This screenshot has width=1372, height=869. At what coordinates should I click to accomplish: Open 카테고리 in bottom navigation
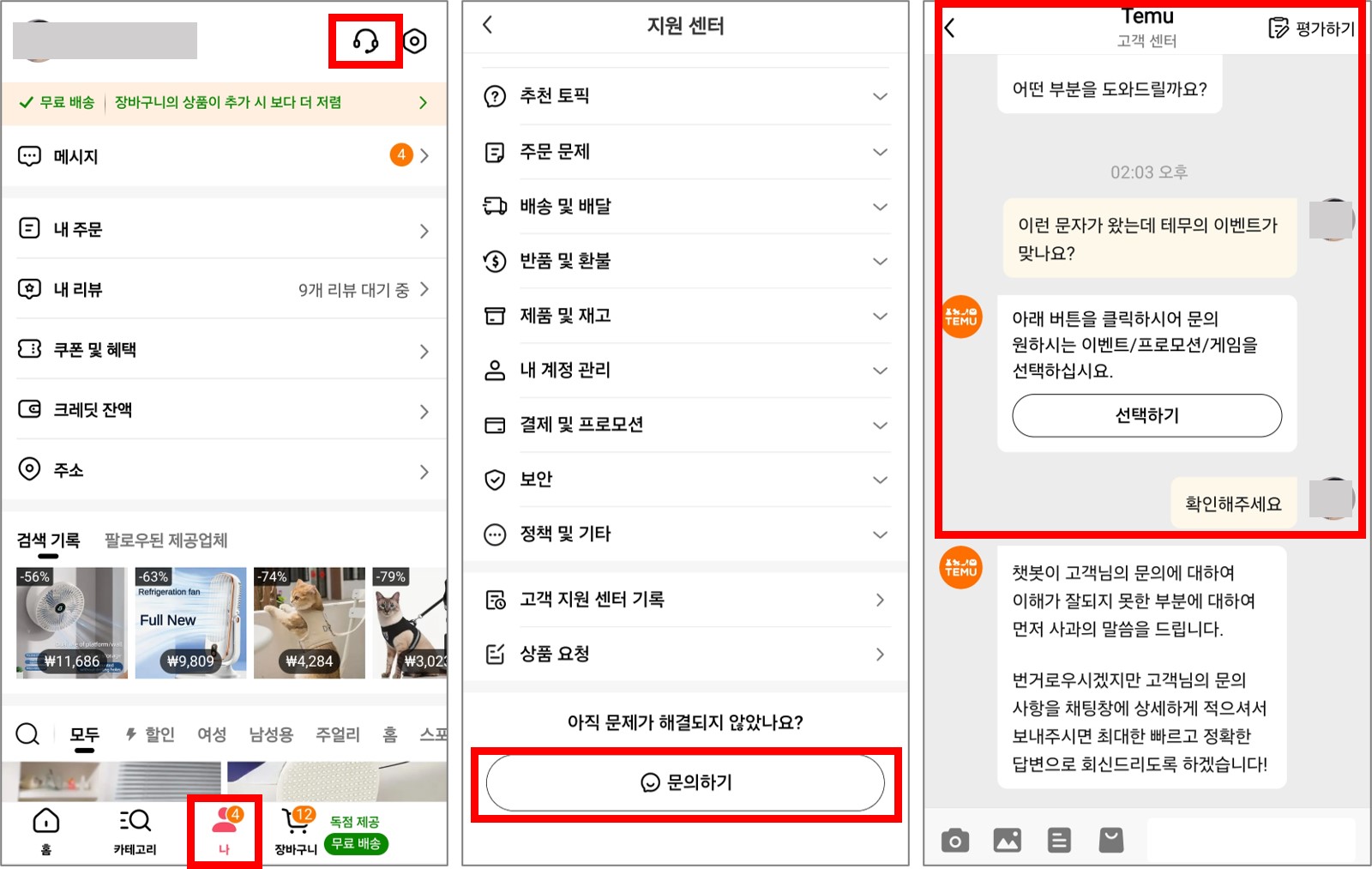pyautogui.click(x=135, y=831)
